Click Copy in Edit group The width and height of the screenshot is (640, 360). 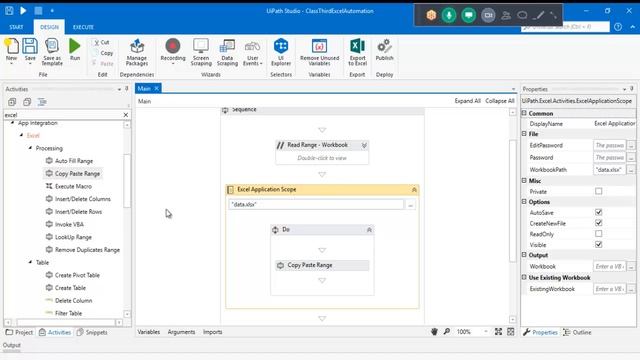pos(103,53)
